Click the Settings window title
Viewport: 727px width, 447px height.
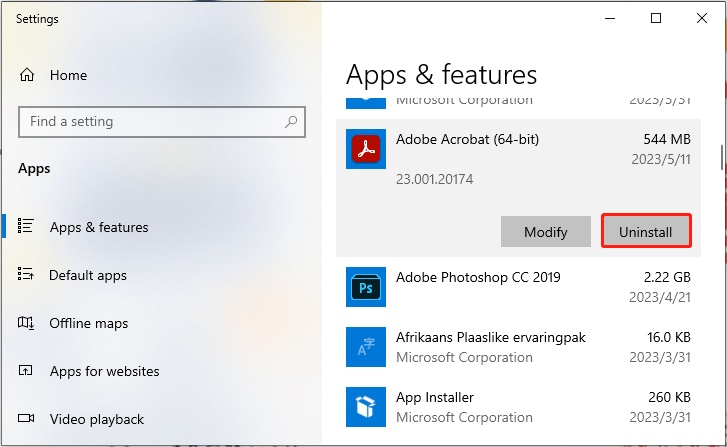point(37,19)
